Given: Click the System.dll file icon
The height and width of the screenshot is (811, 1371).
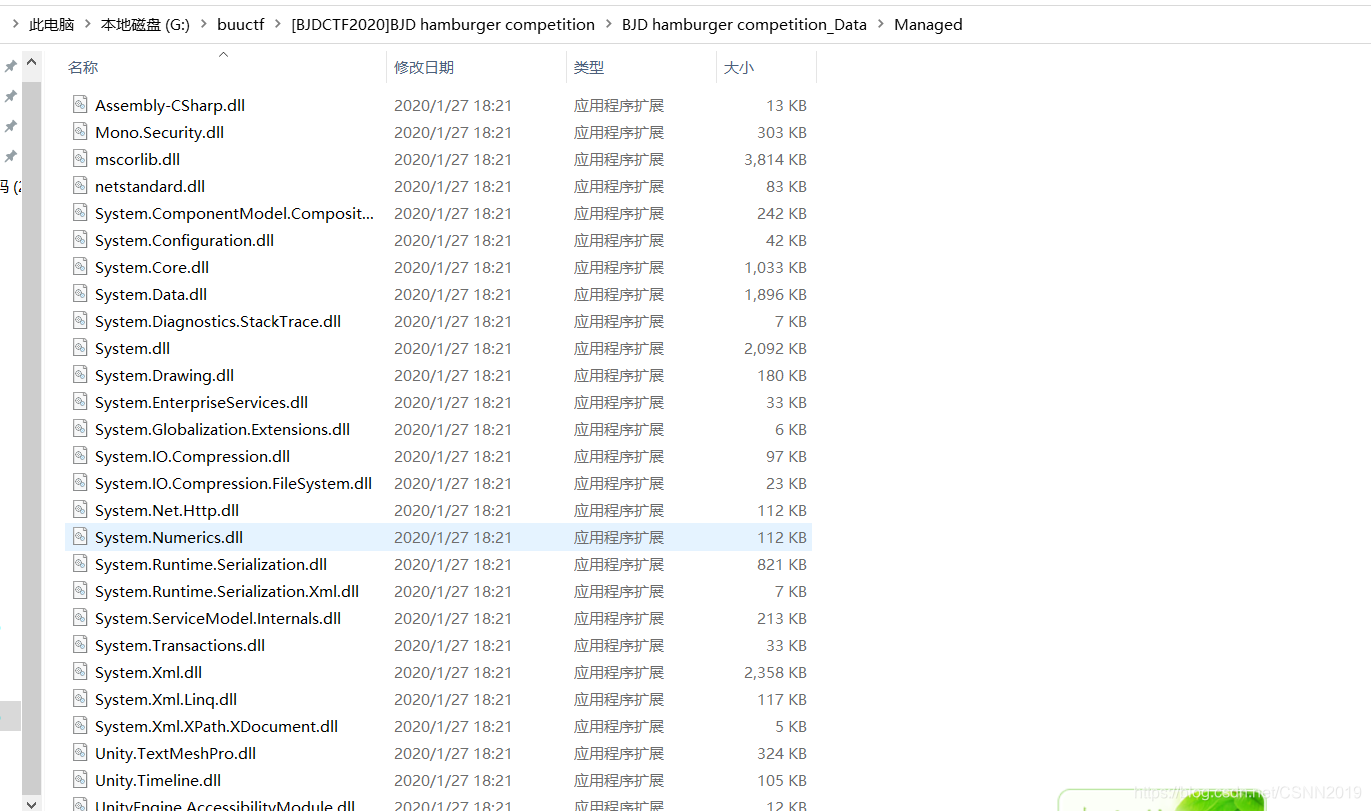Looking at the screenshot, I should [81, 348].
